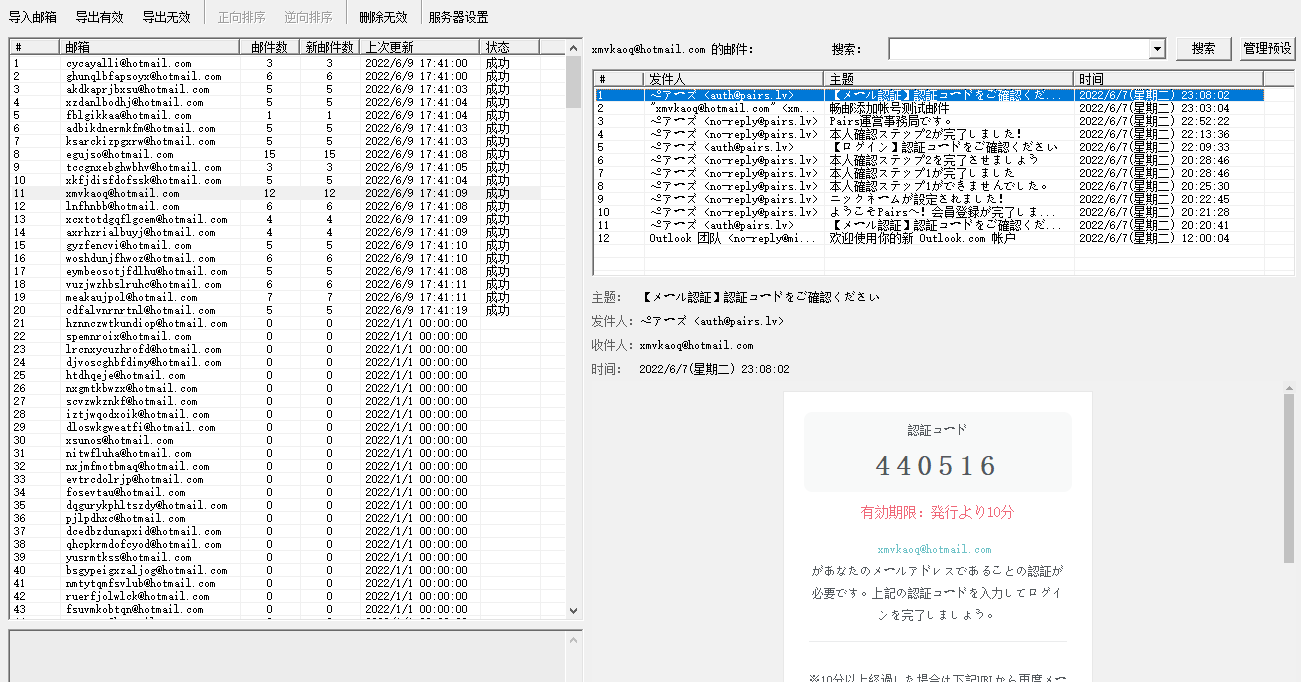Expand the search combo box dropdown arrow

click(x=1157, y=49)
